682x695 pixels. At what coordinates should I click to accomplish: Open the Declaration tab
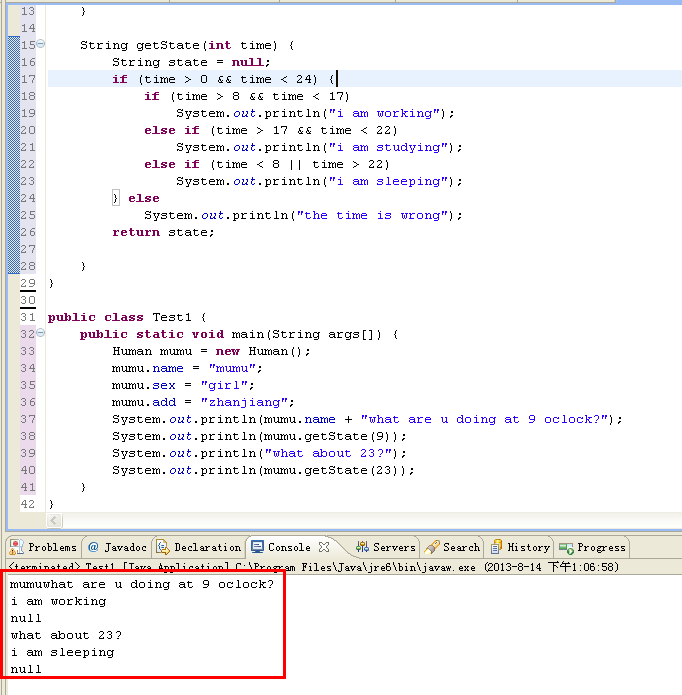coord(199,547)
